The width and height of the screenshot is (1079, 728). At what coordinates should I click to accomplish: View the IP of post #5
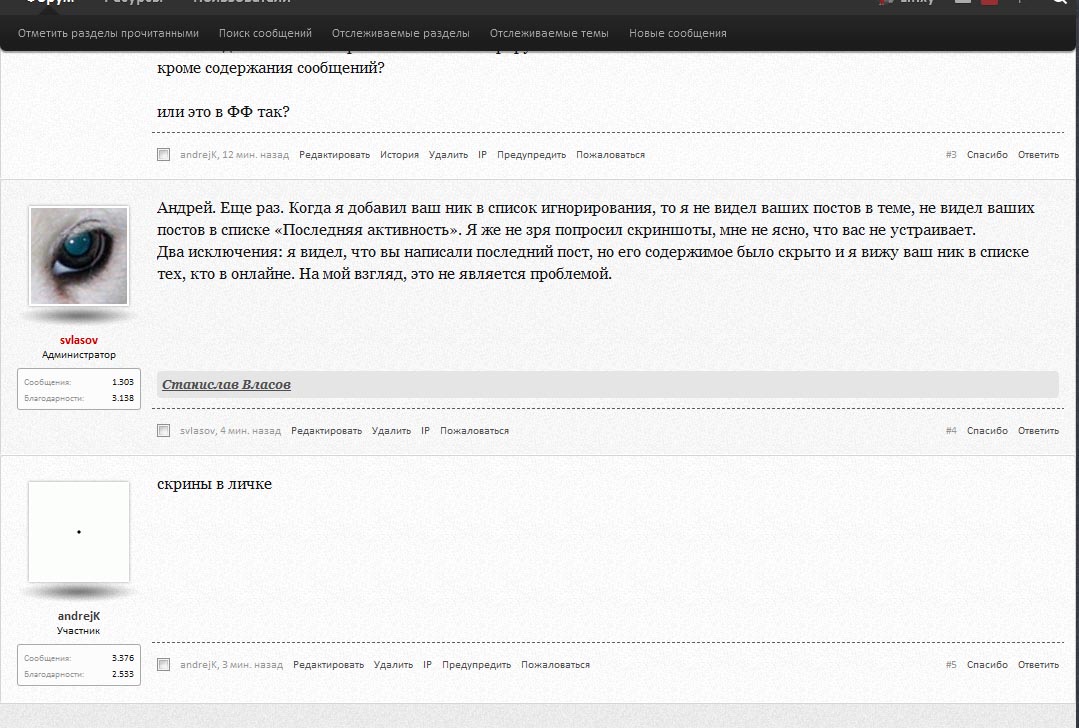pos(427,665)
